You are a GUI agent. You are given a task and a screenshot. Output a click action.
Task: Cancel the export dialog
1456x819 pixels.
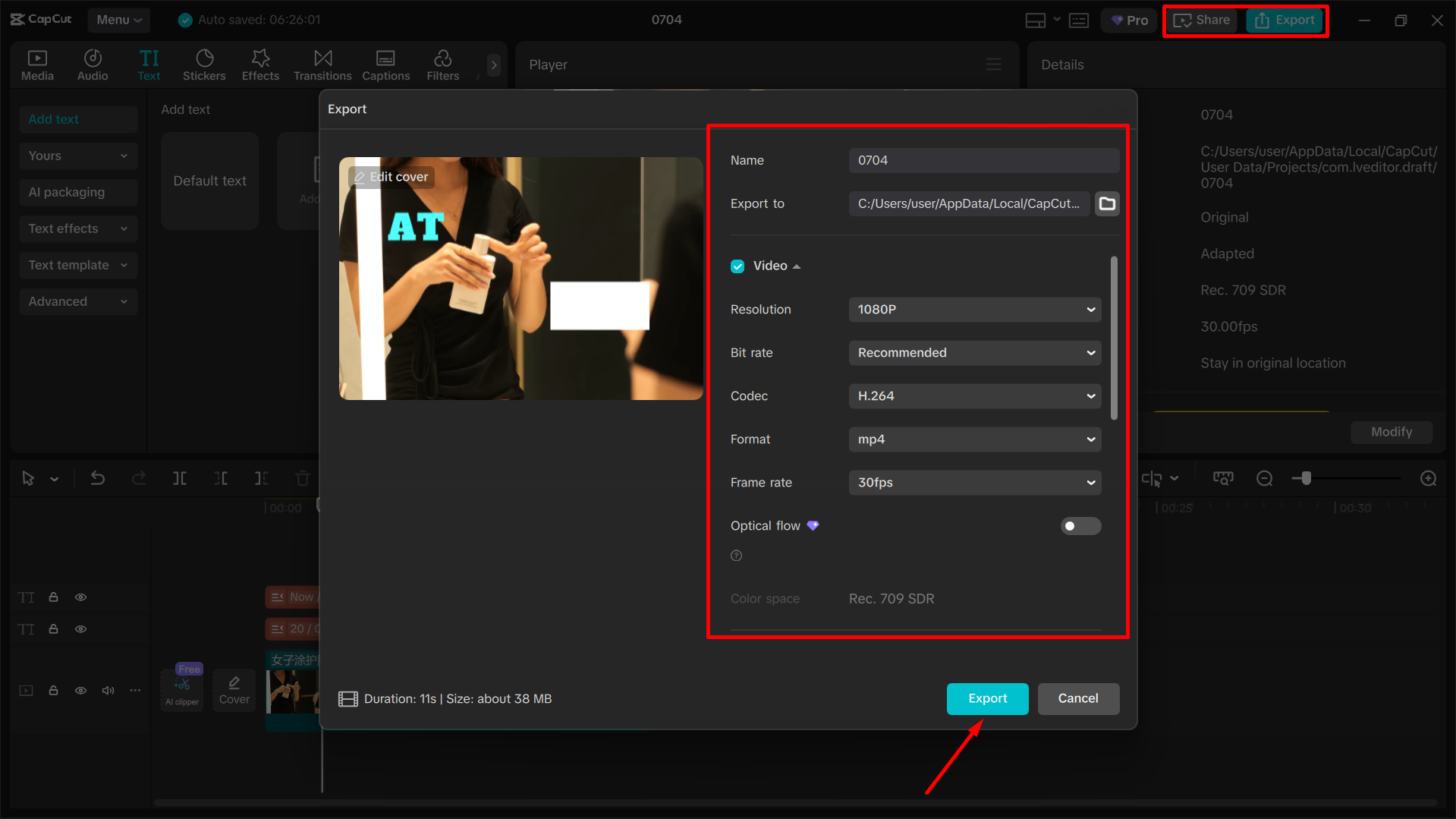click(x=1078, y=699)
